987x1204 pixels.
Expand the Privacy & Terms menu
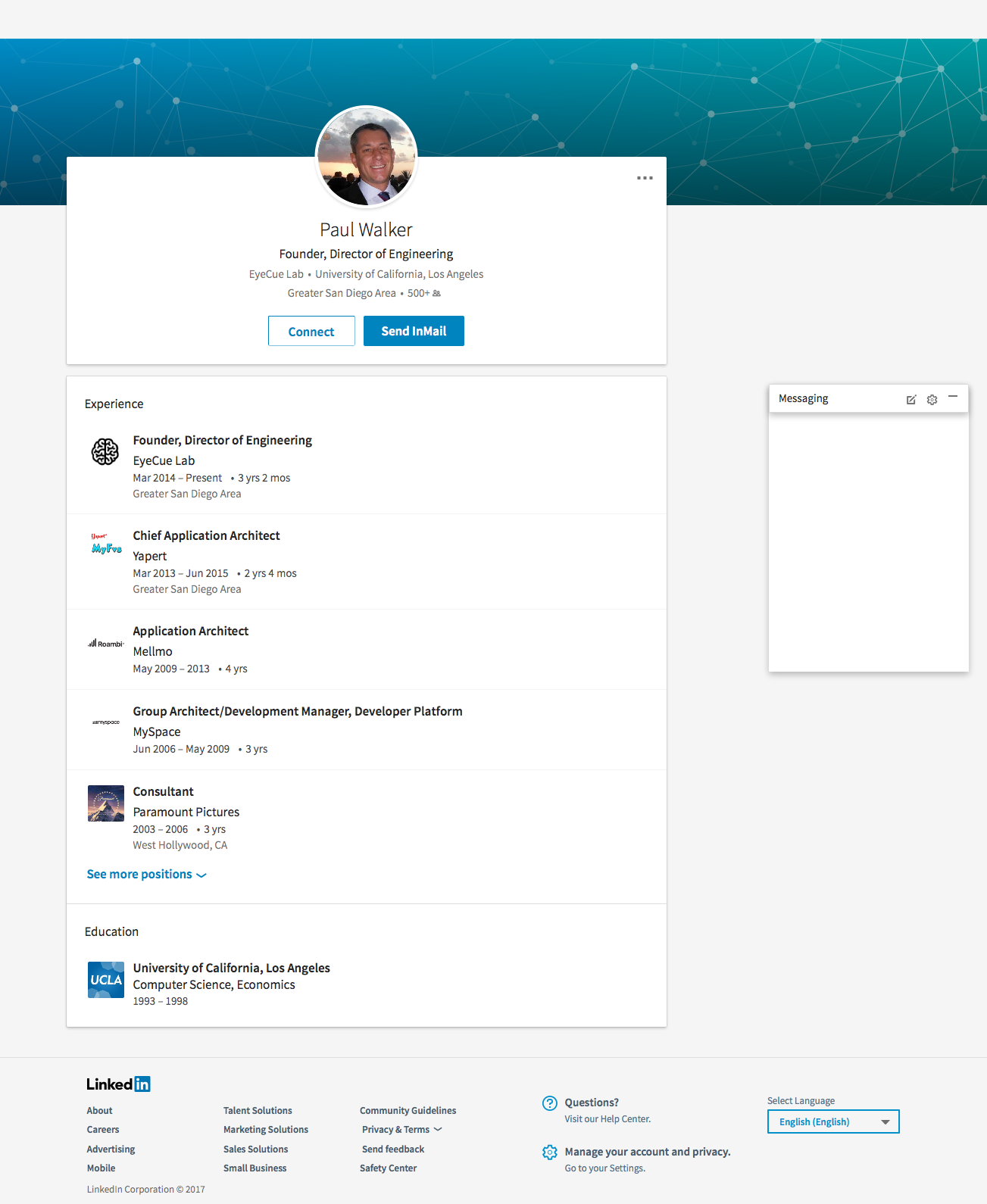[401, 1130]
